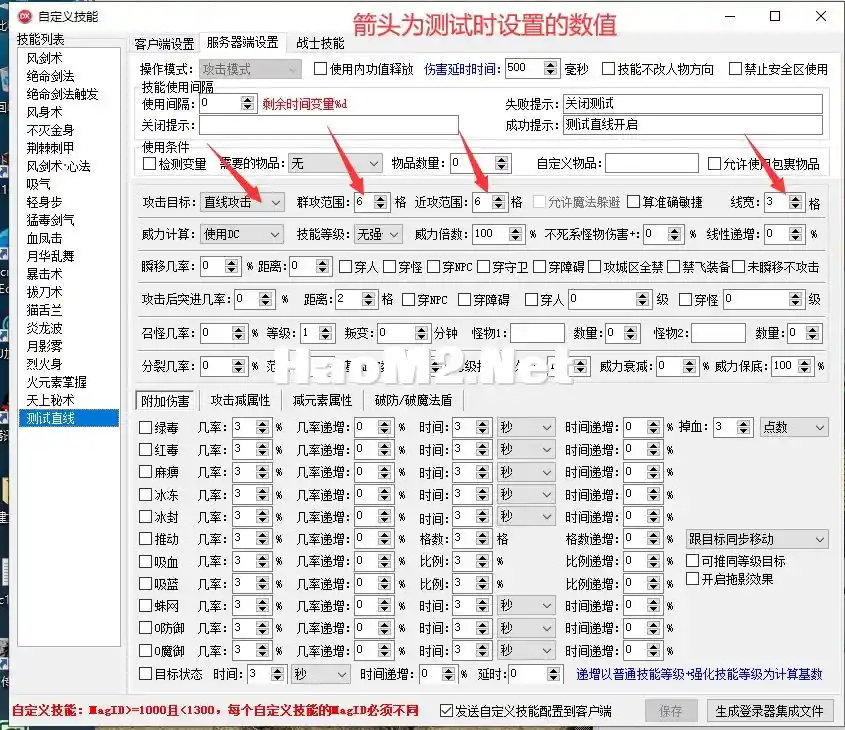This screenshot has height=730, width=845.
Task: Adjust the 物品数量 spinner
Action: tap(502, 163)
